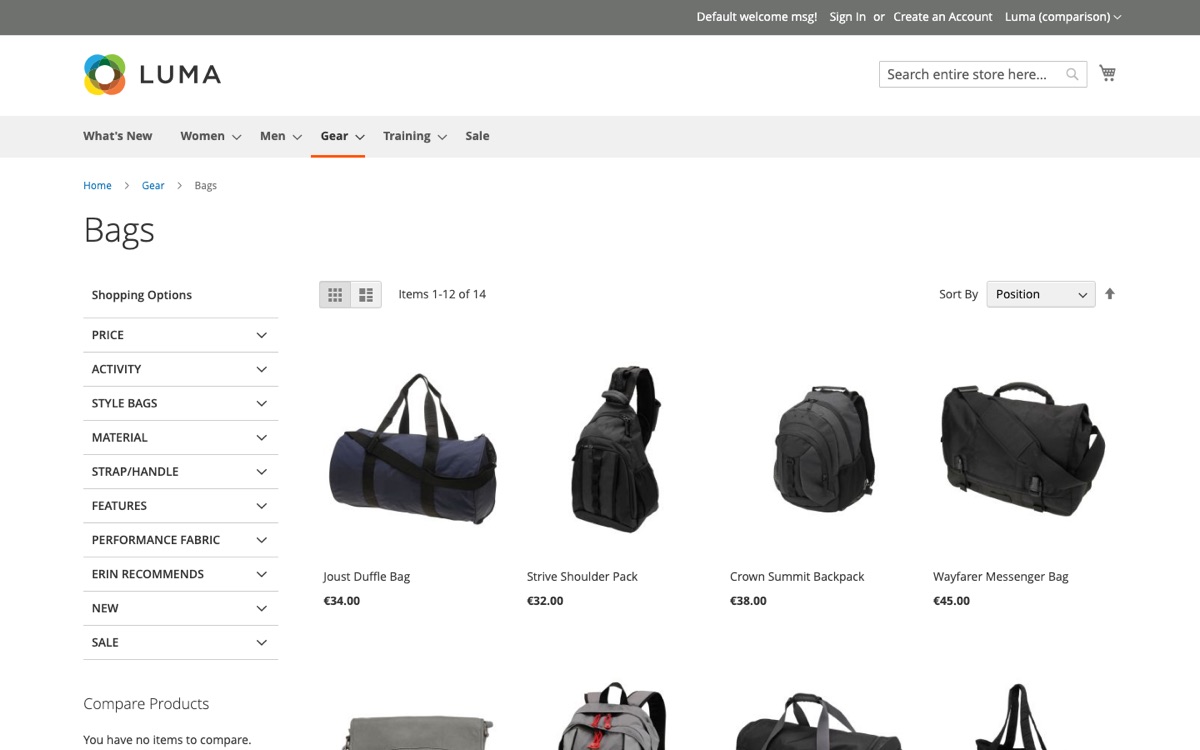The width and height of the screenshot is (1200, 750).
Task: Switch to list view mode
Action: coord(366,294)
